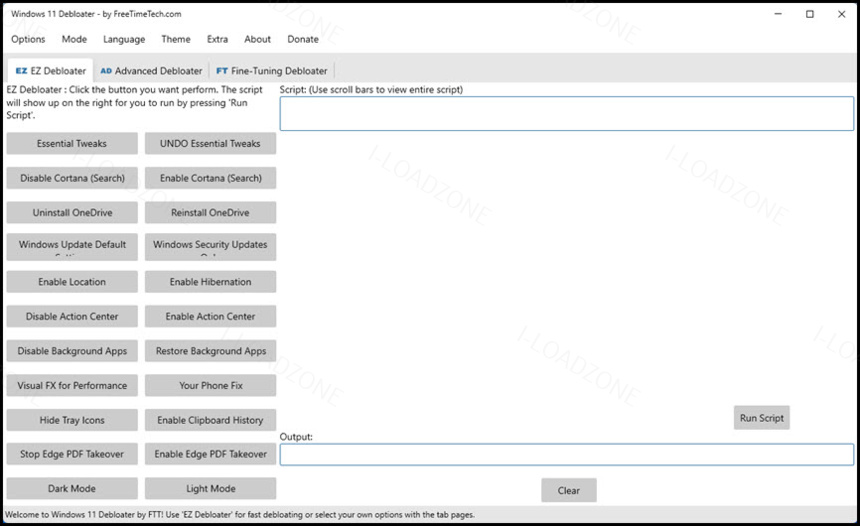
Task: Open the Language menu
Action: click(124, 39)
